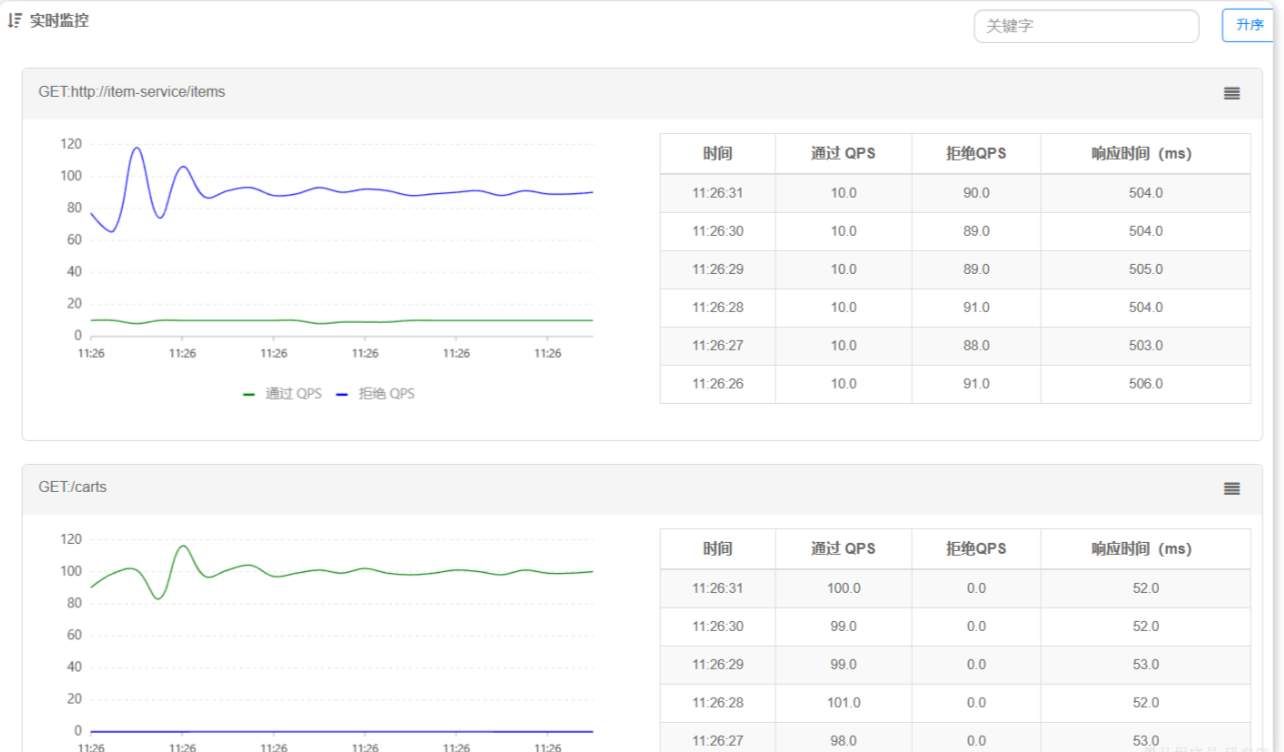The image size is (1284, 752).
Task: Open the menu icon for the item-service/items panel
Action: pos(1231,93)
